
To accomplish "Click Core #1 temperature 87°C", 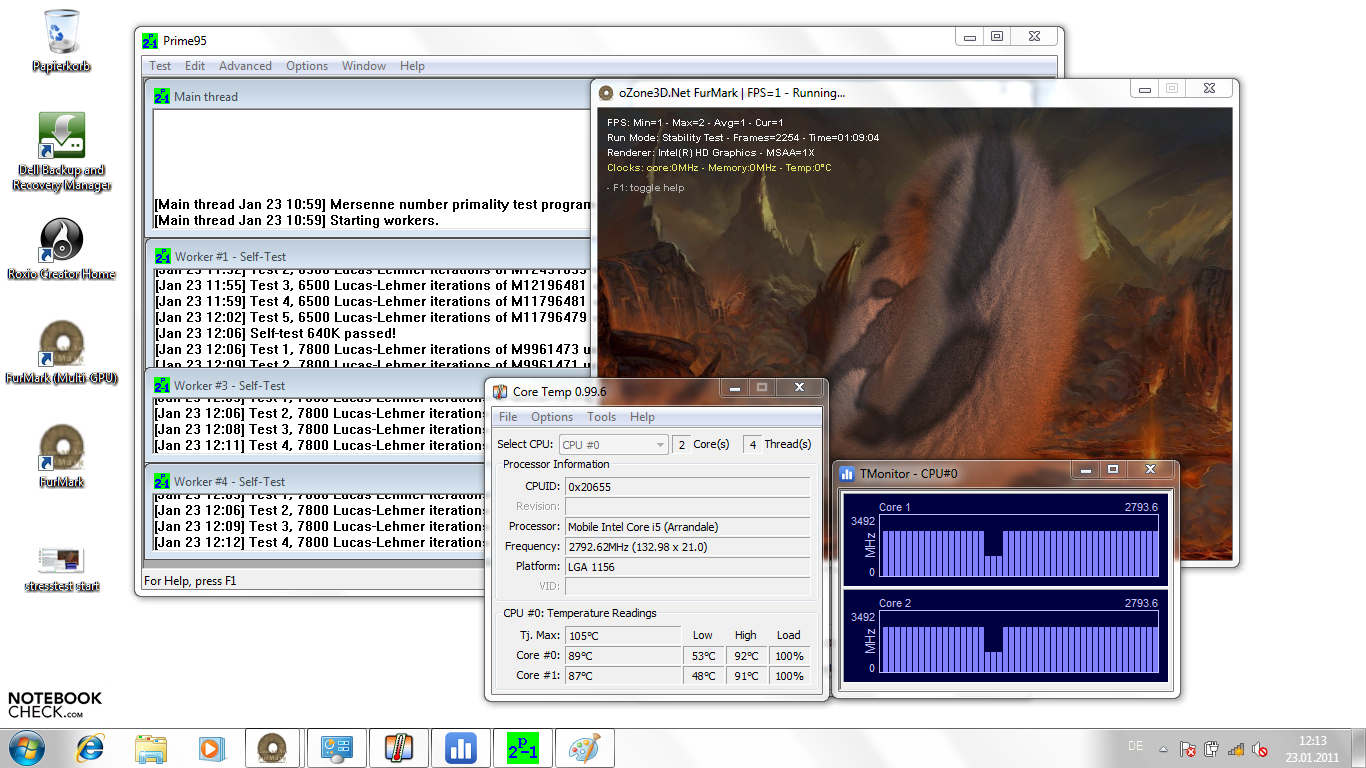I will click(x=622, y=676).
